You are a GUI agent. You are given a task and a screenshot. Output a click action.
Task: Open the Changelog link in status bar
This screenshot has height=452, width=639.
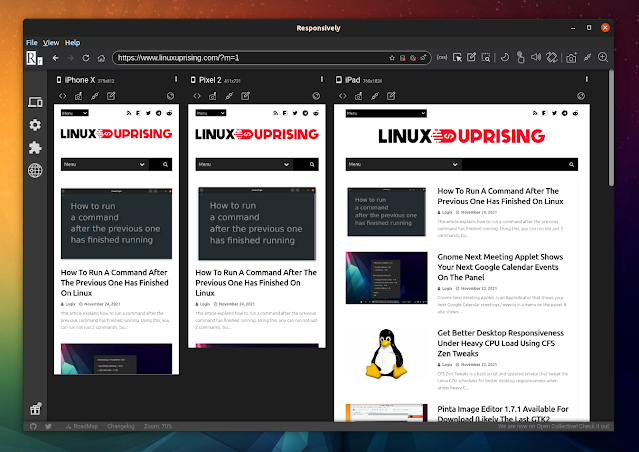(121, 426)
